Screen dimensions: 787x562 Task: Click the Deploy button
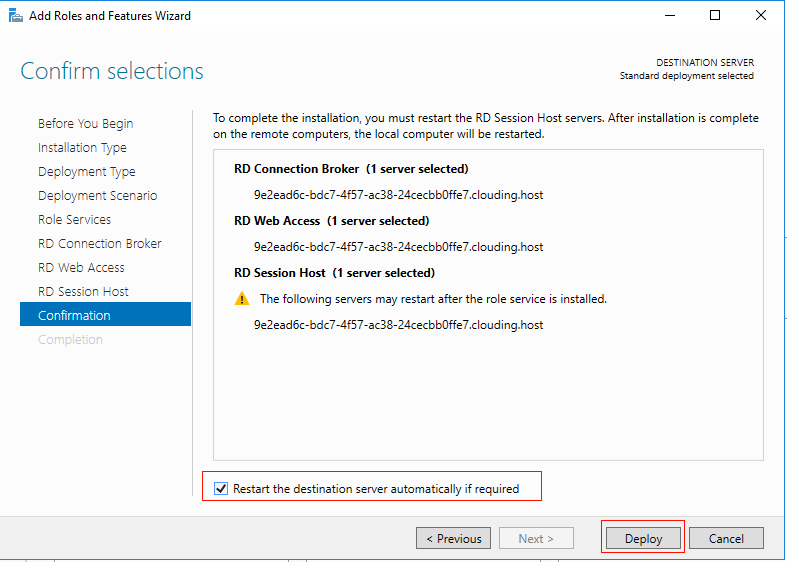pos(643,538)
